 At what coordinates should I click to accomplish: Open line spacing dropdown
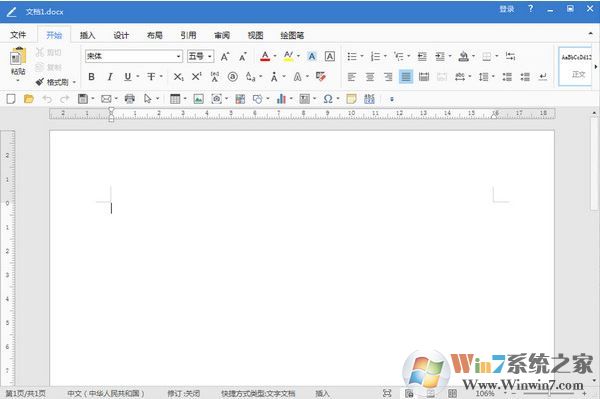coord(493,77)
